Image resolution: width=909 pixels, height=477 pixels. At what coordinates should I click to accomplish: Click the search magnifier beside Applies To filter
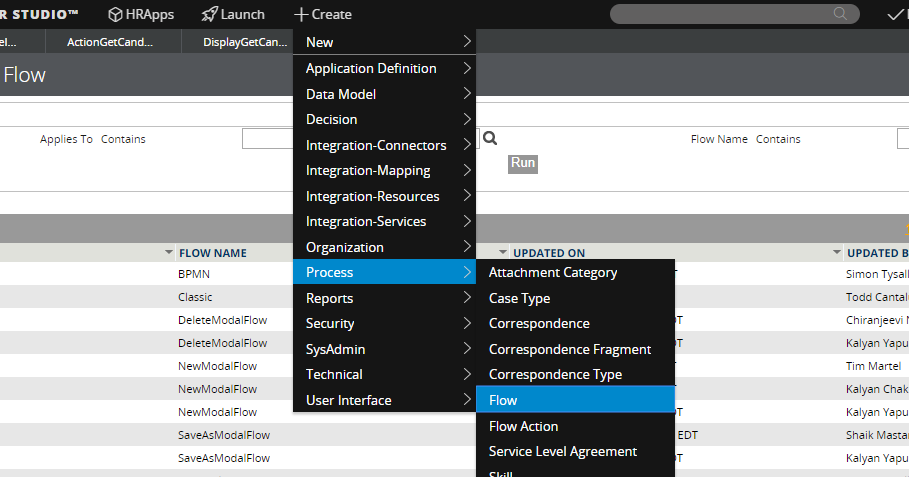[490, 139]
